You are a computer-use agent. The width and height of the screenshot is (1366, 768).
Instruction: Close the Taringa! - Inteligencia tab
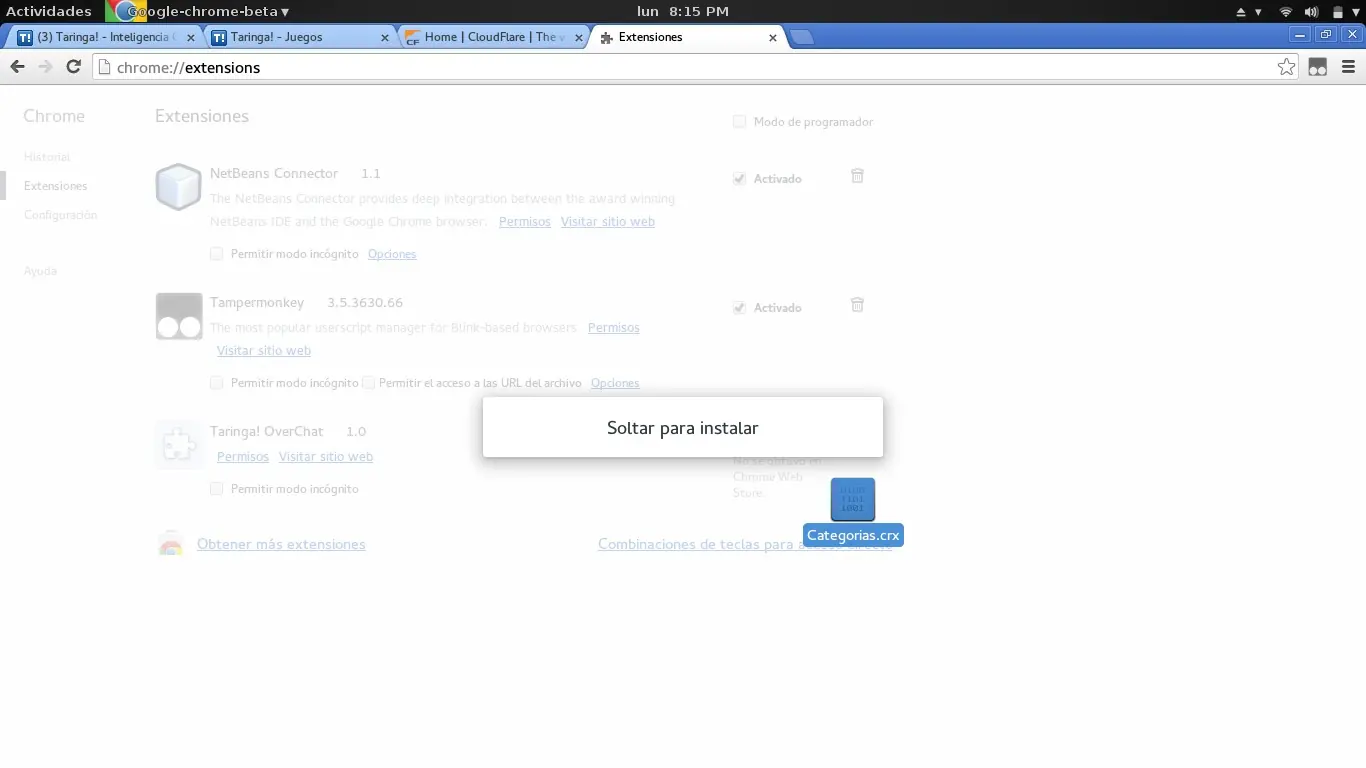pos(191,38)
